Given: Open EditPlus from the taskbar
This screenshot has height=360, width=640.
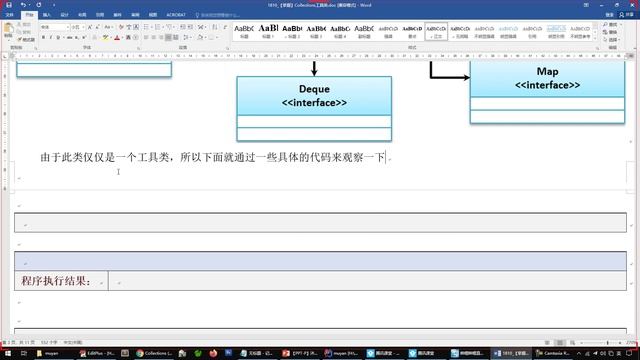Looking at the screenshot, I should tap(97, 353).
